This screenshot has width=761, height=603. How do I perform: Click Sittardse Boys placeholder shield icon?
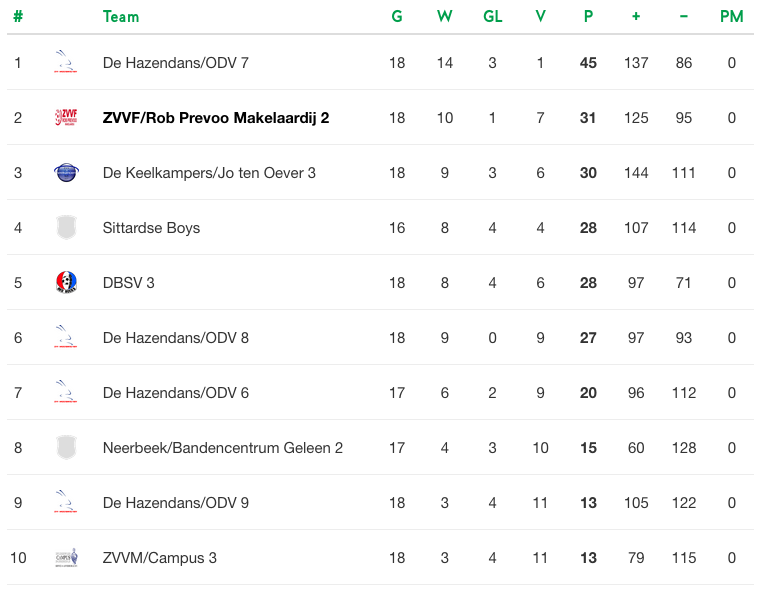pos(66,228)
